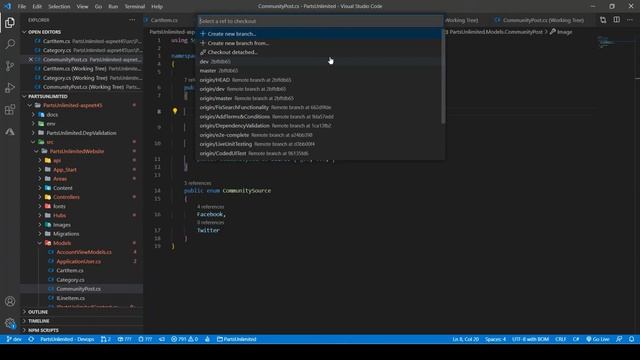Open the Azure view in activity bar
This screenshot has height=360, width=640.
tap(10, 131)
